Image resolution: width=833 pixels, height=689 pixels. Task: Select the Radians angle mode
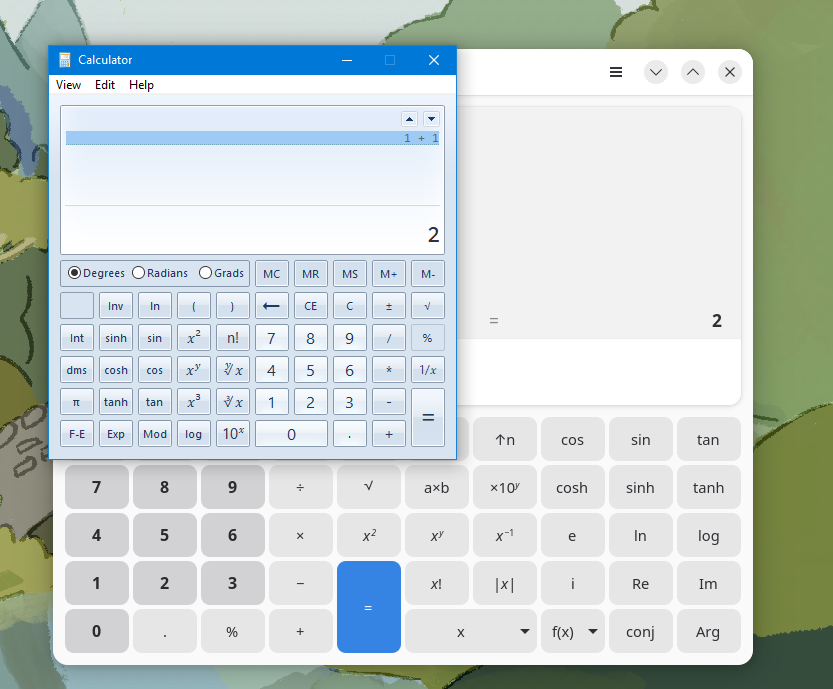pyautogui.click(x=160, y=273)
